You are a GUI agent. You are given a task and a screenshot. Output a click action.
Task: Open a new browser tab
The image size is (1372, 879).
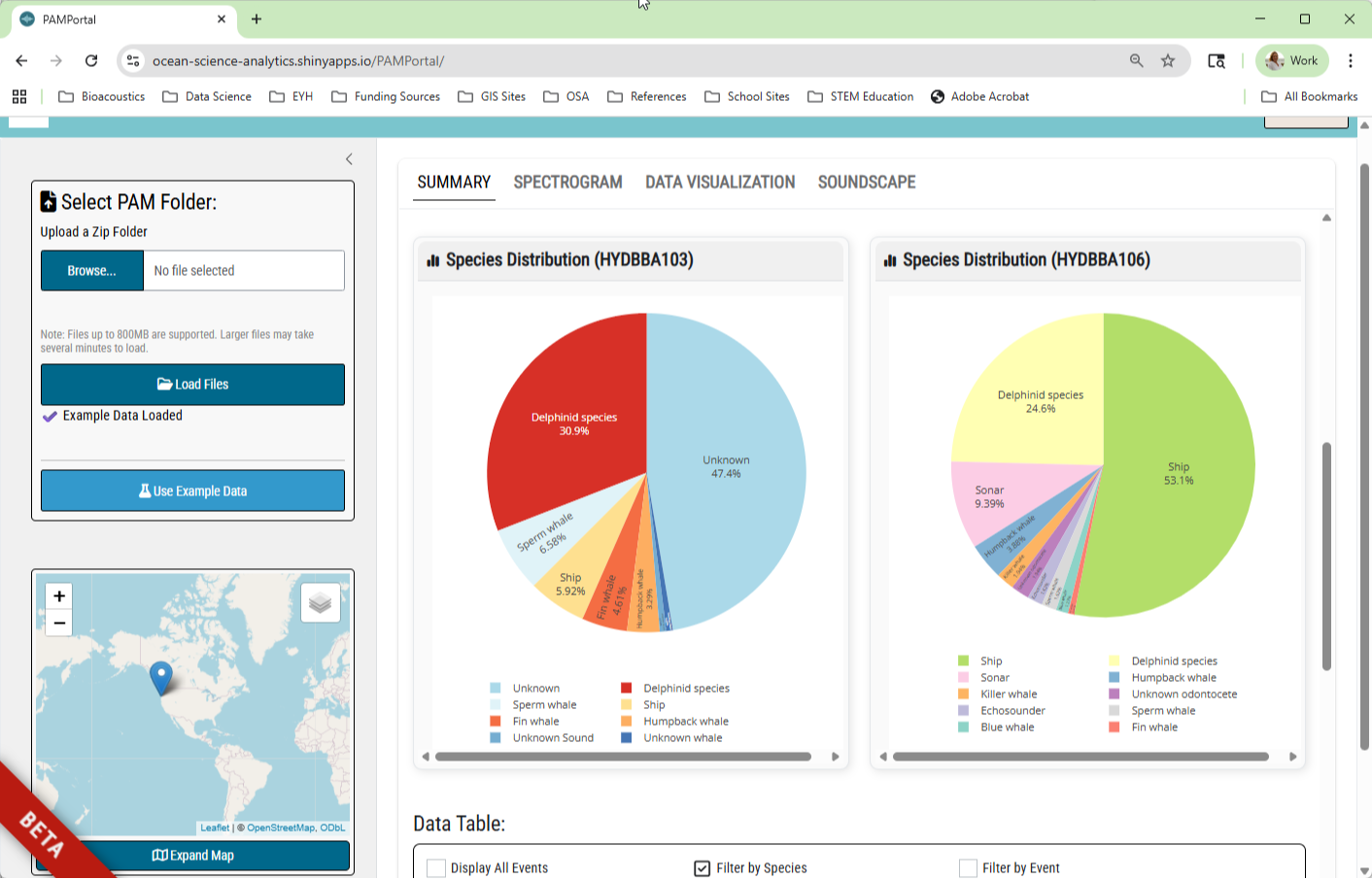click(257, 18)
